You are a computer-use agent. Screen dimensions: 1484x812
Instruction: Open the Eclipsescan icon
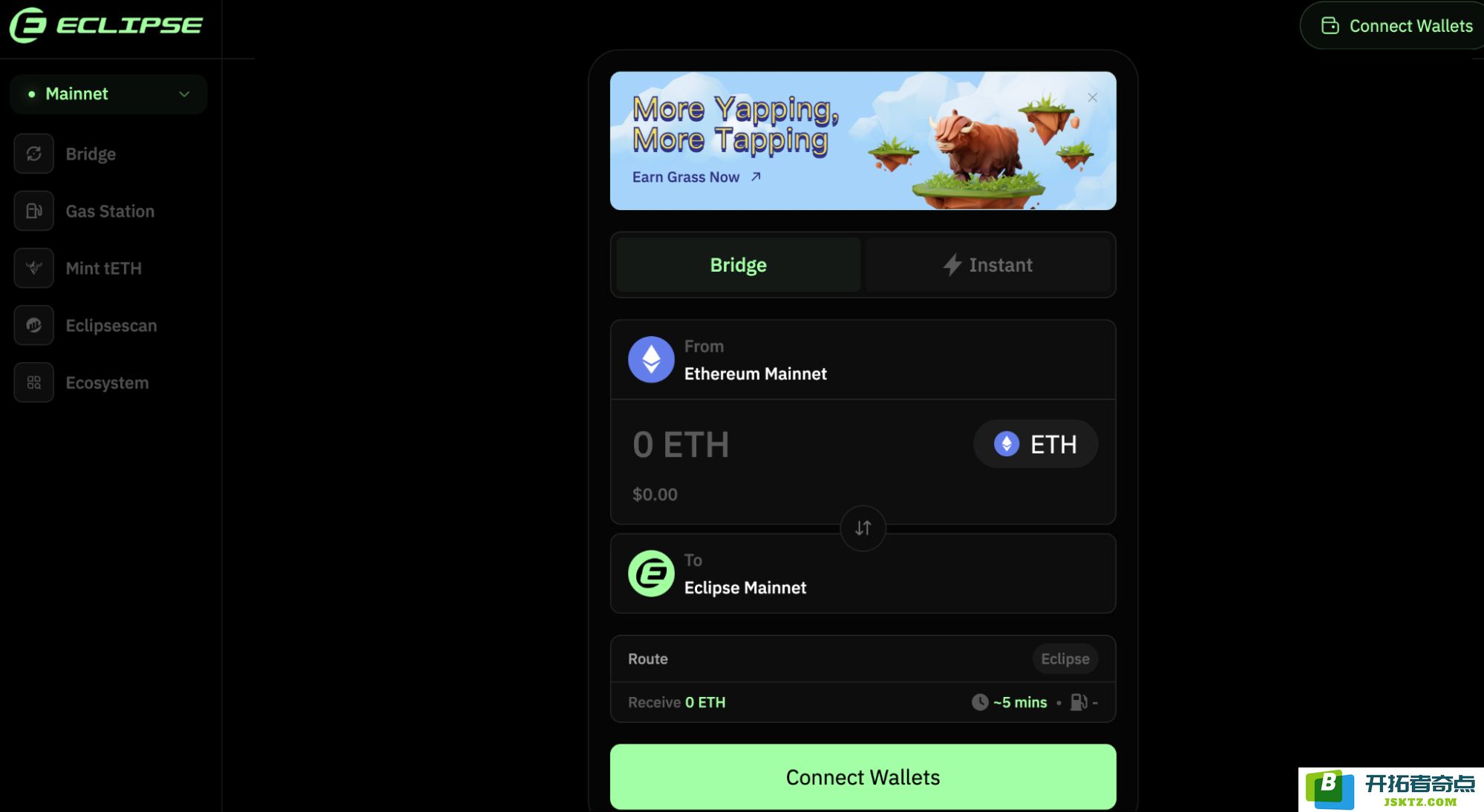click(33, 325)
